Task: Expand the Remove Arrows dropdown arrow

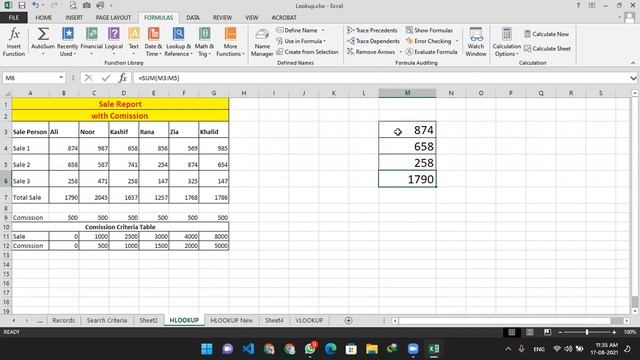Action: pos(400,52)
